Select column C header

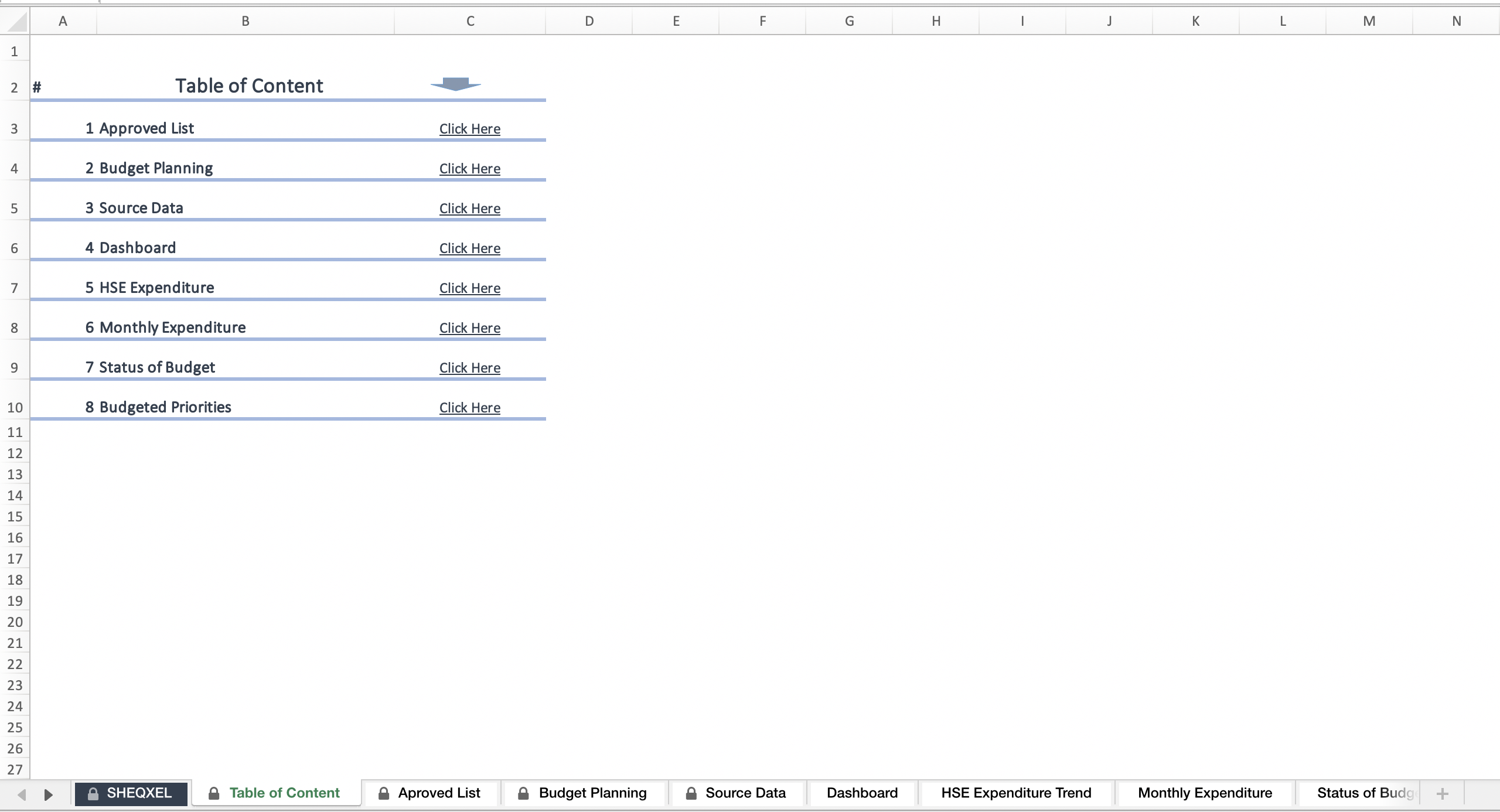pyautogui.click(x=470, y=22)
